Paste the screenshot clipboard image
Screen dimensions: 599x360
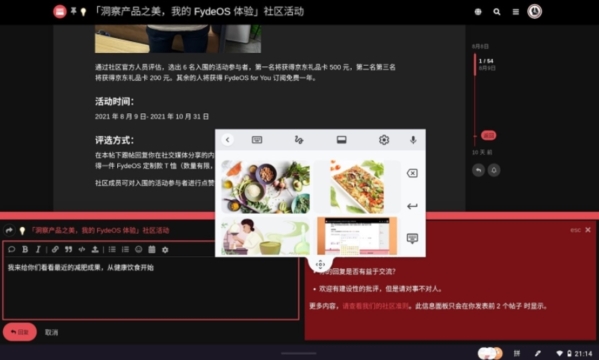click(x=357, y=236)
